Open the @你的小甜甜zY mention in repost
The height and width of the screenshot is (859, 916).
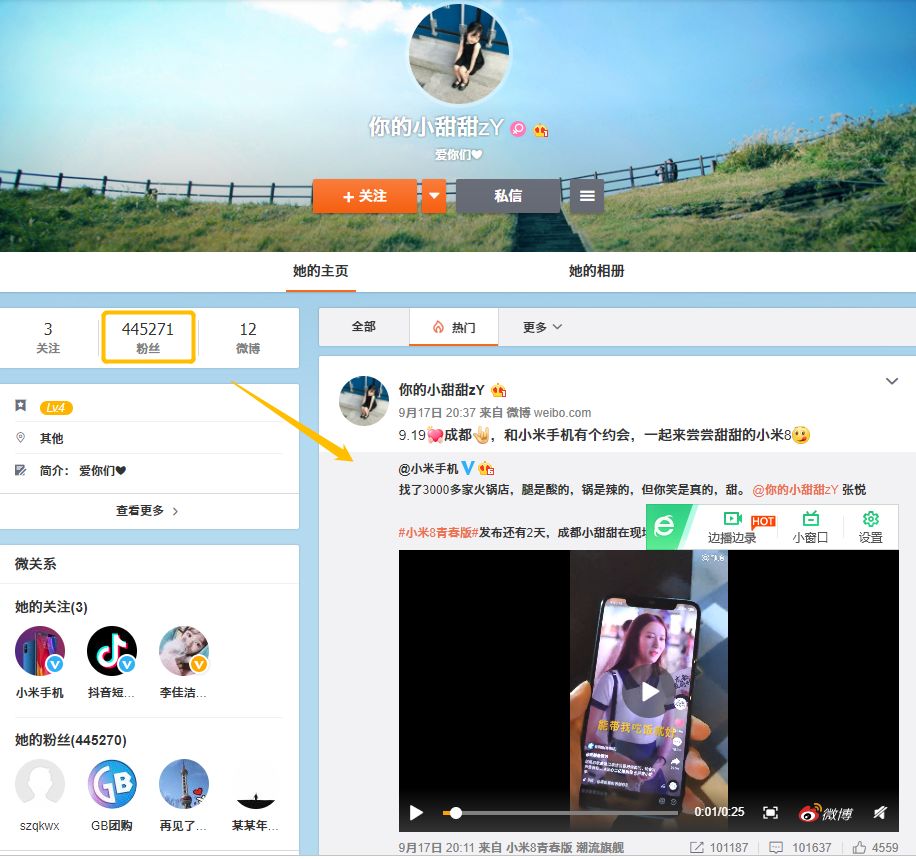coord(795,490)
